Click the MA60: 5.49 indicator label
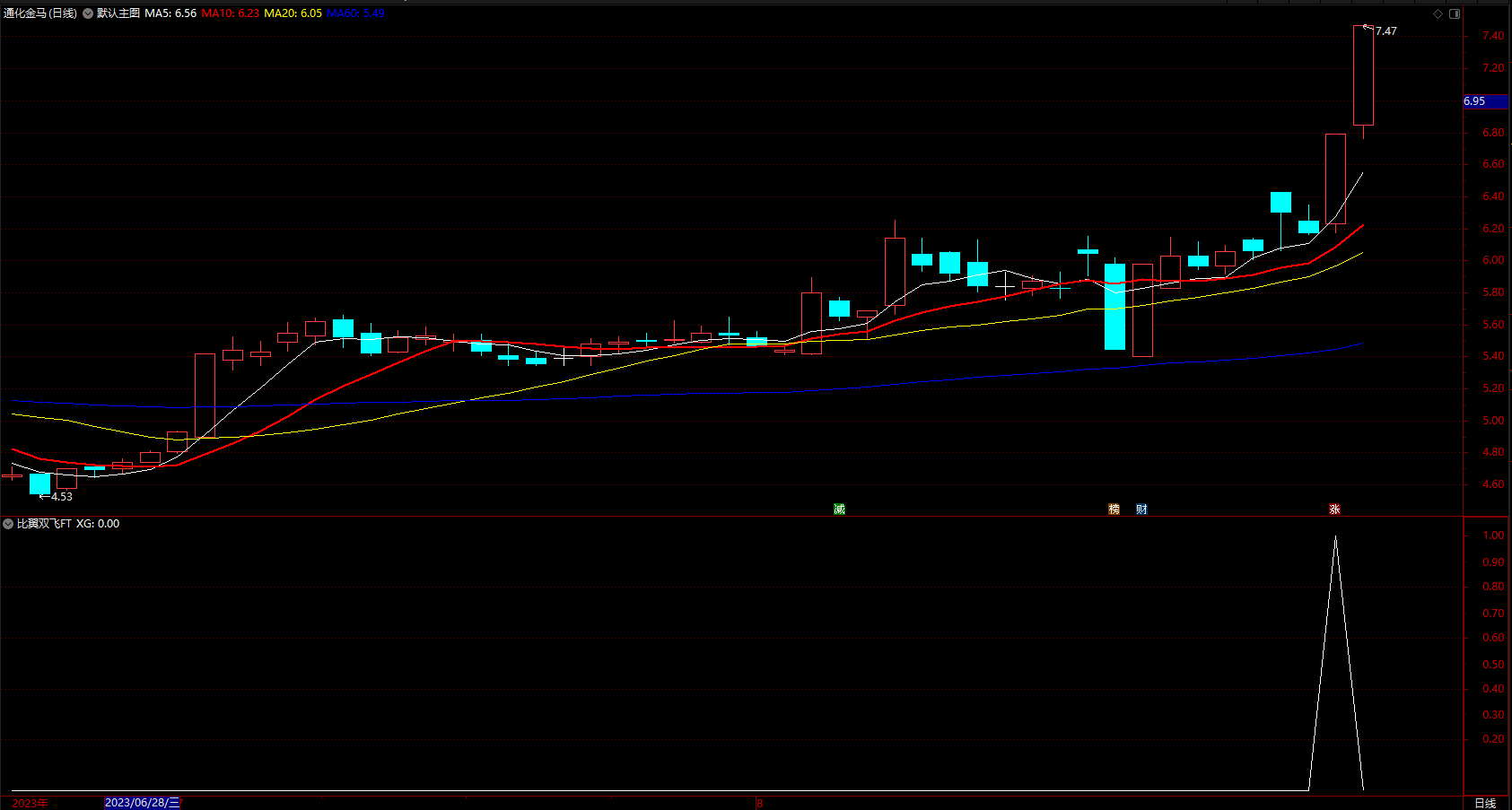This screenshot has width=1512, height=810. click(355, 13)
